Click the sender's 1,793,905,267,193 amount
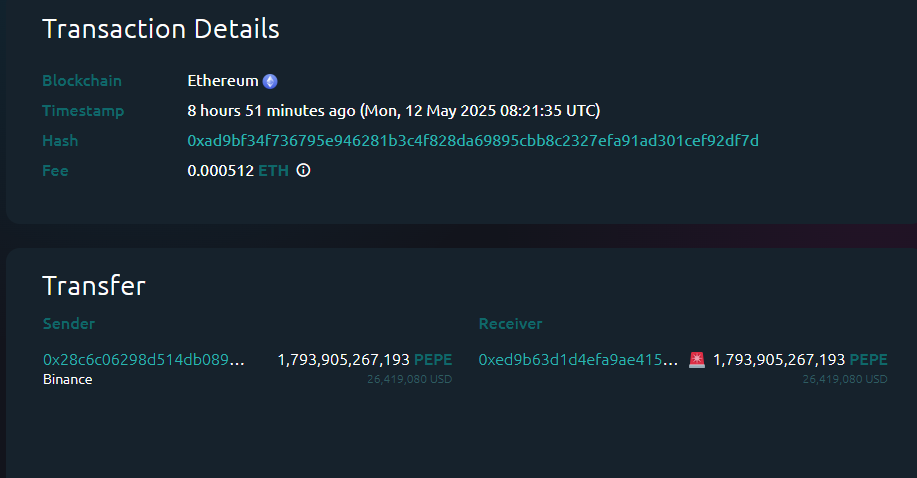917x478 pixels. (x=343, y=359)
